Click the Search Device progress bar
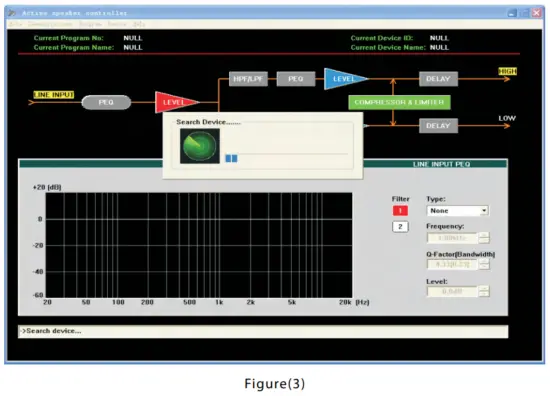Screen dimensions: 550x396 point(287,158)
